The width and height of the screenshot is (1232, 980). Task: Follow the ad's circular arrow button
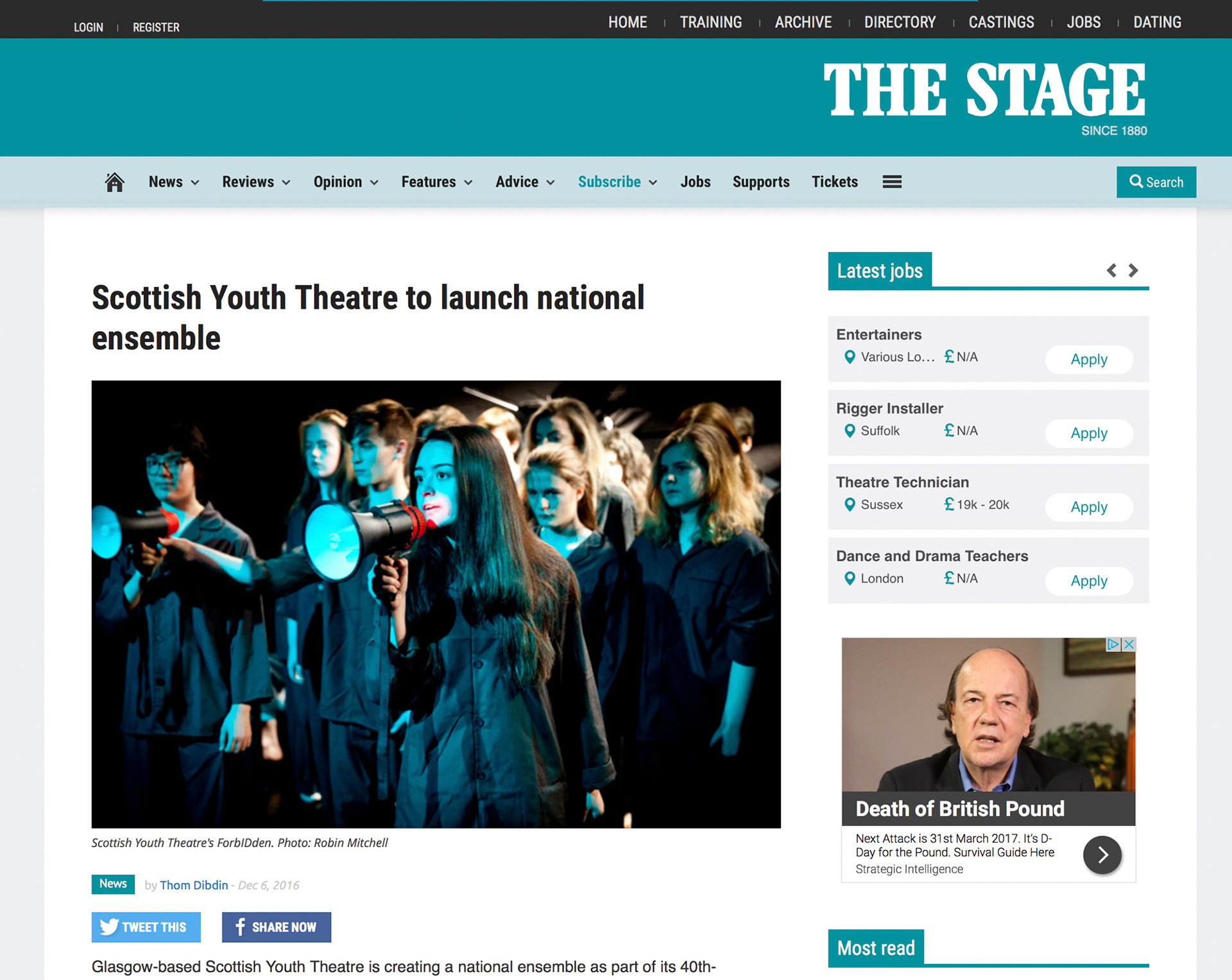click(1102, 855)
